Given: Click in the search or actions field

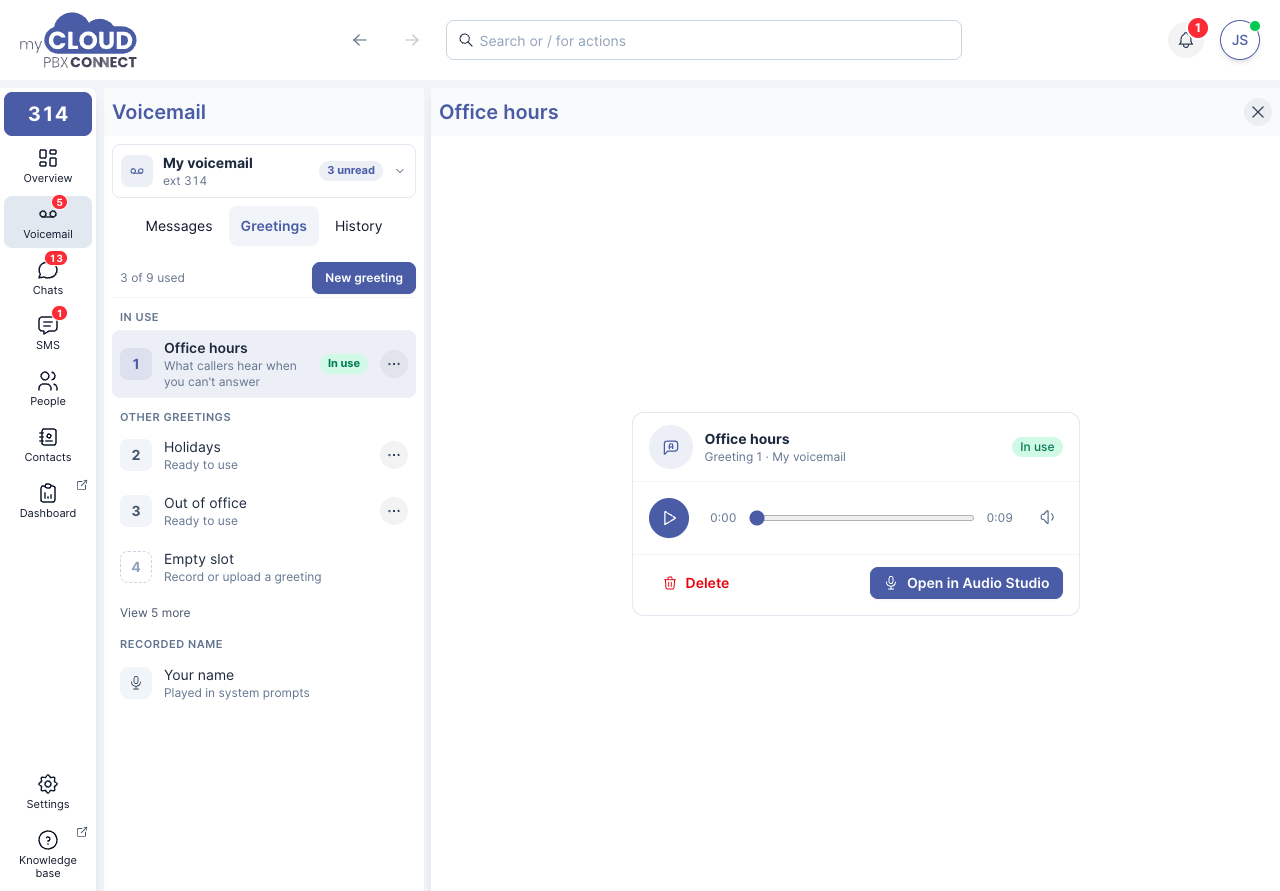Looking at the screenshot, I should point(704,40).
